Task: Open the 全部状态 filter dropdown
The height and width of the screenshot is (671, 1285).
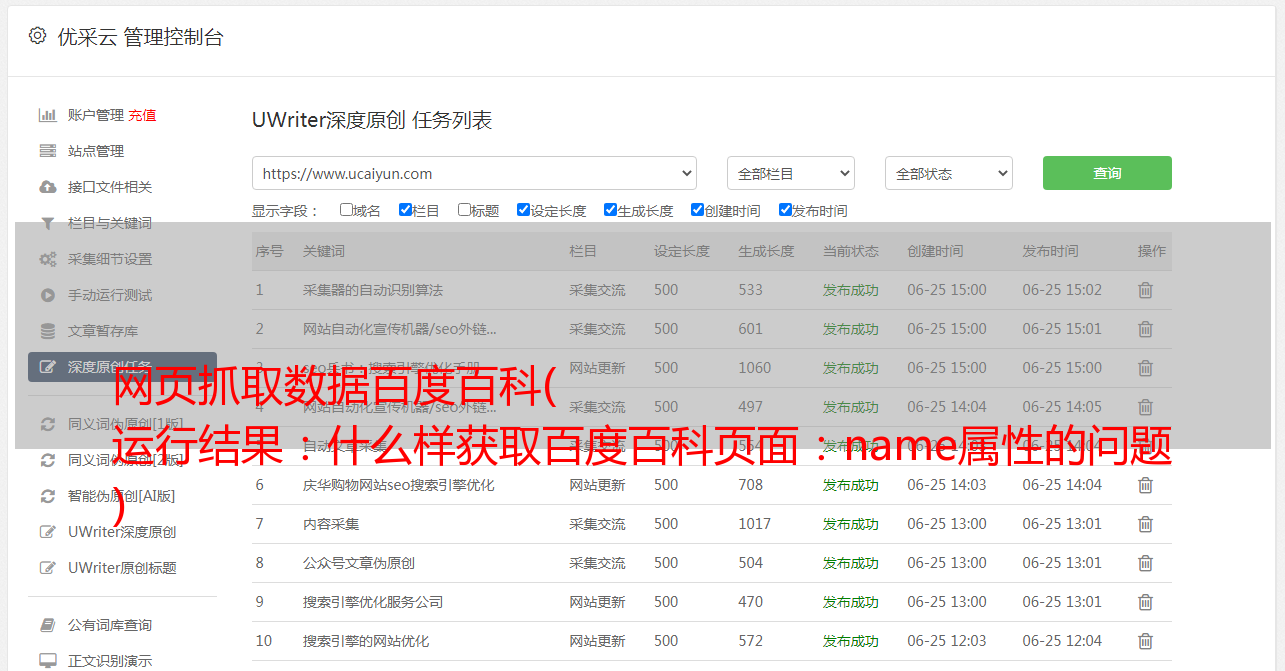Action: tap(948, 173)
